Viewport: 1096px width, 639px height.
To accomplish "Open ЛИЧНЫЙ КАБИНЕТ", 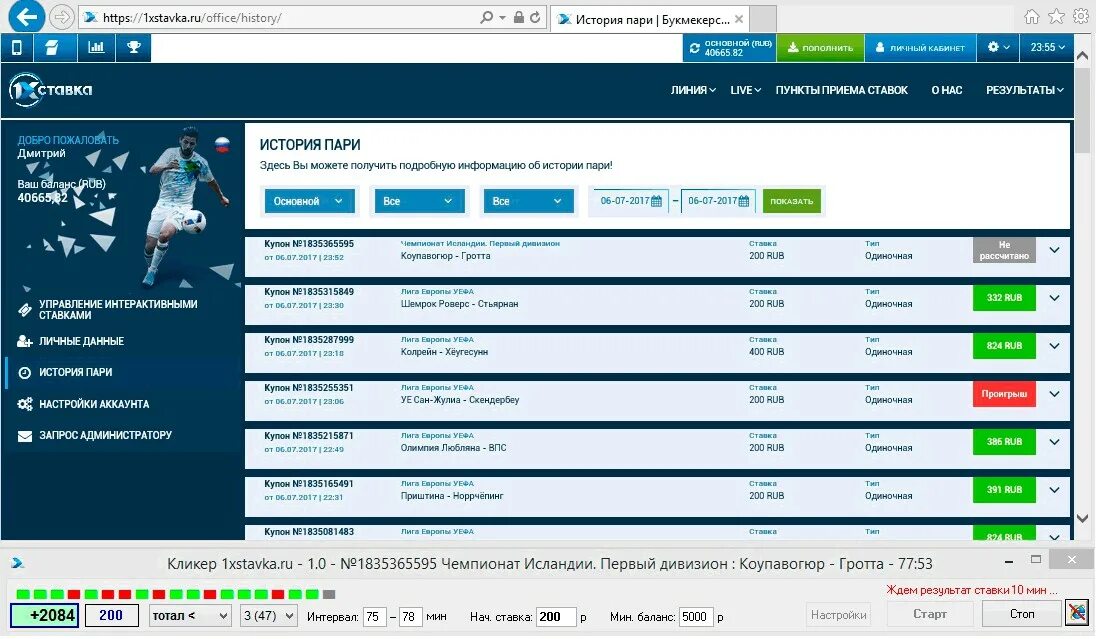I will click(921, 48).
